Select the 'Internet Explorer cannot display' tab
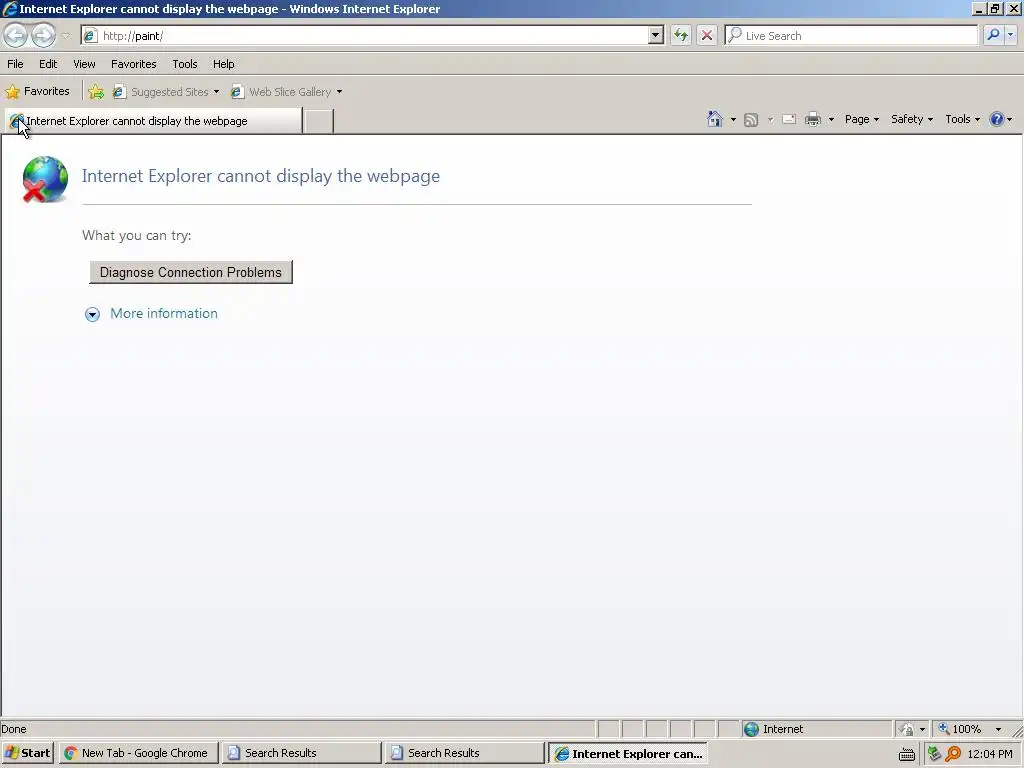This screenshot has width=1024, height=768. point(153,121)
